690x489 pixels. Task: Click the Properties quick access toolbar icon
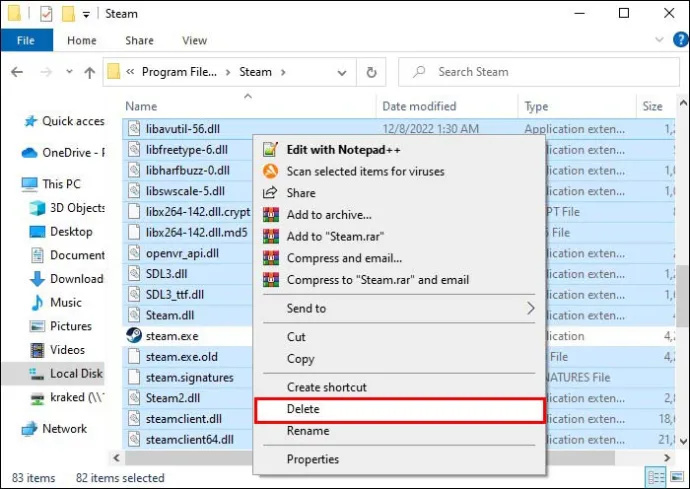[x=46, y=14]
